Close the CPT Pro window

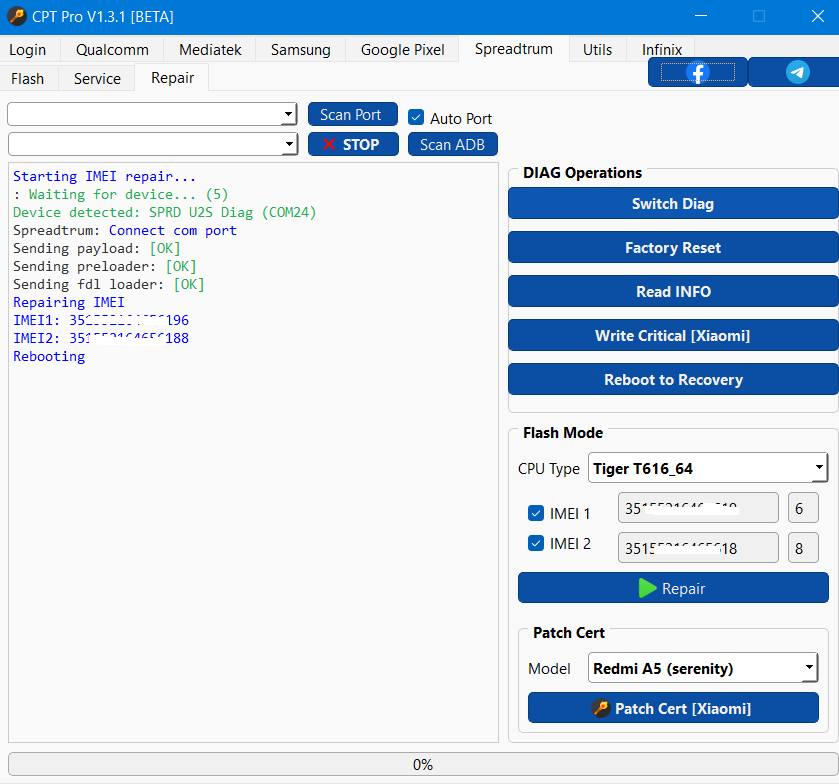817,16
